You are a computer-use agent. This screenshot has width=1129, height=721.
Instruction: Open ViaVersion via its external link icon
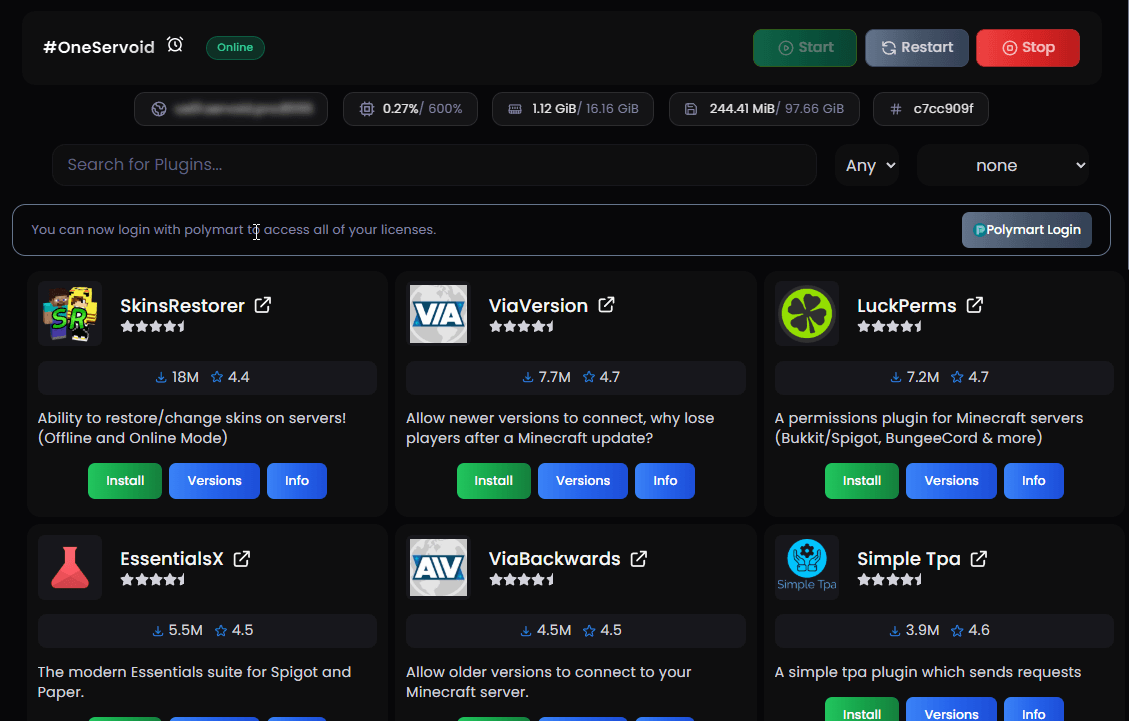608,304
